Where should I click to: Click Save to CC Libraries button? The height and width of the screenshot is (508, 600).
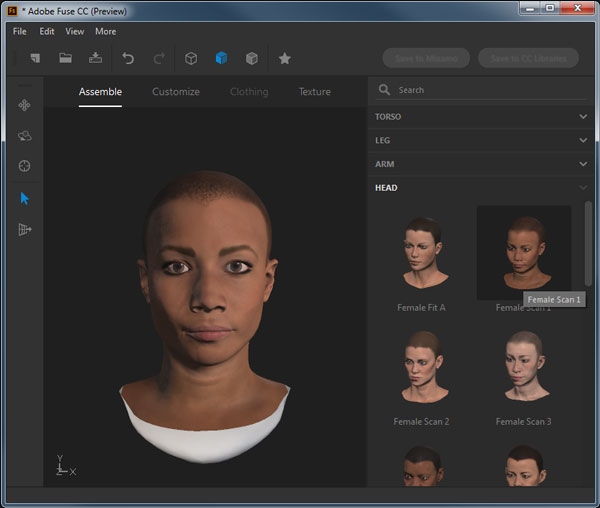(x=528, y=58)
